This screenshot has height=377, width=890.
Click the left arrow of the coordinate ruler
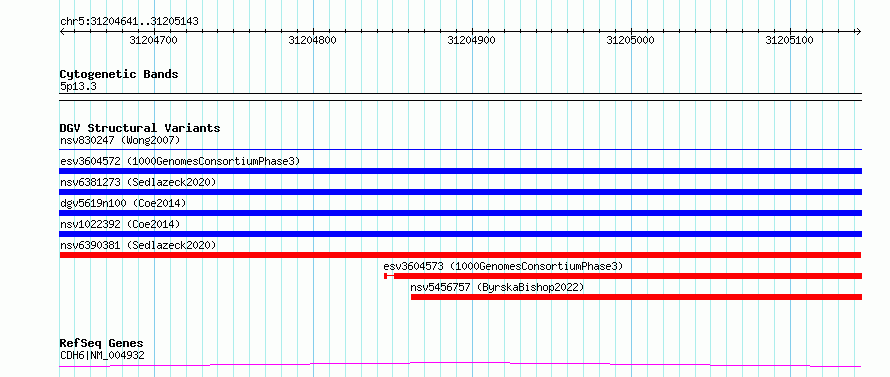[x=63, y=31]
